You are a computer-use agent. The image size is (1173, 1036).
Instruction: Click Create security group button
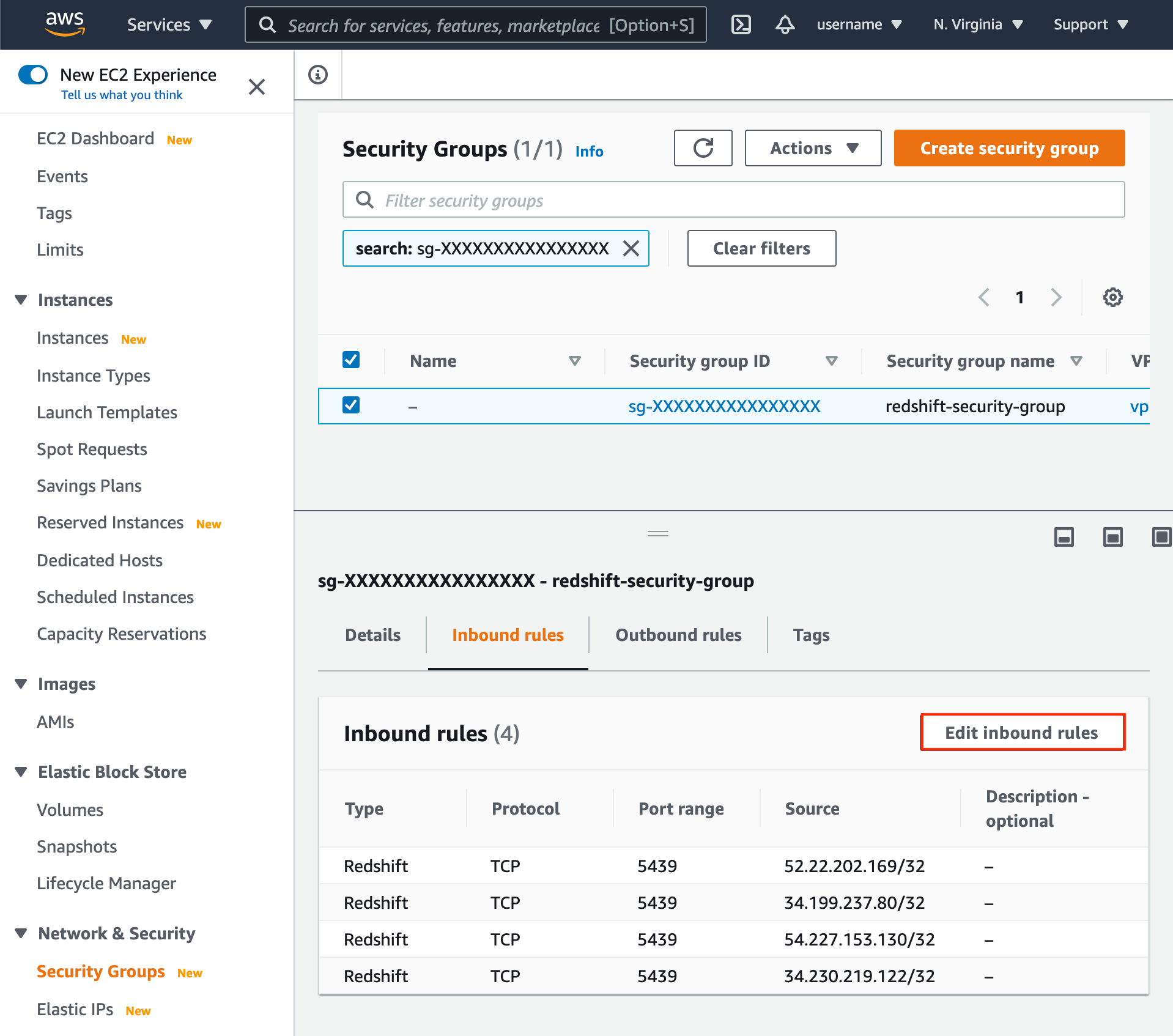click(x=1009, y=148)
